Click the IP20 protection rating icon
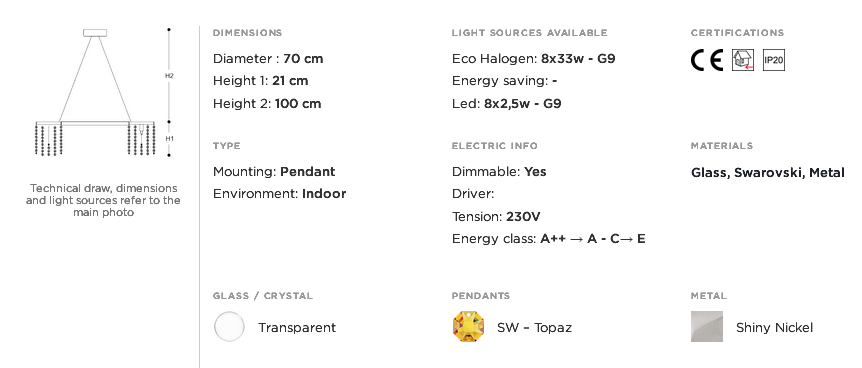862x368 pixels. coord(773,60)
